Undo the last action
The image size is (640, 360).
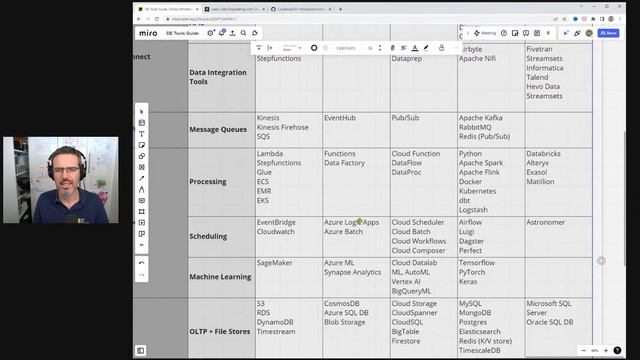pos(142,263)
